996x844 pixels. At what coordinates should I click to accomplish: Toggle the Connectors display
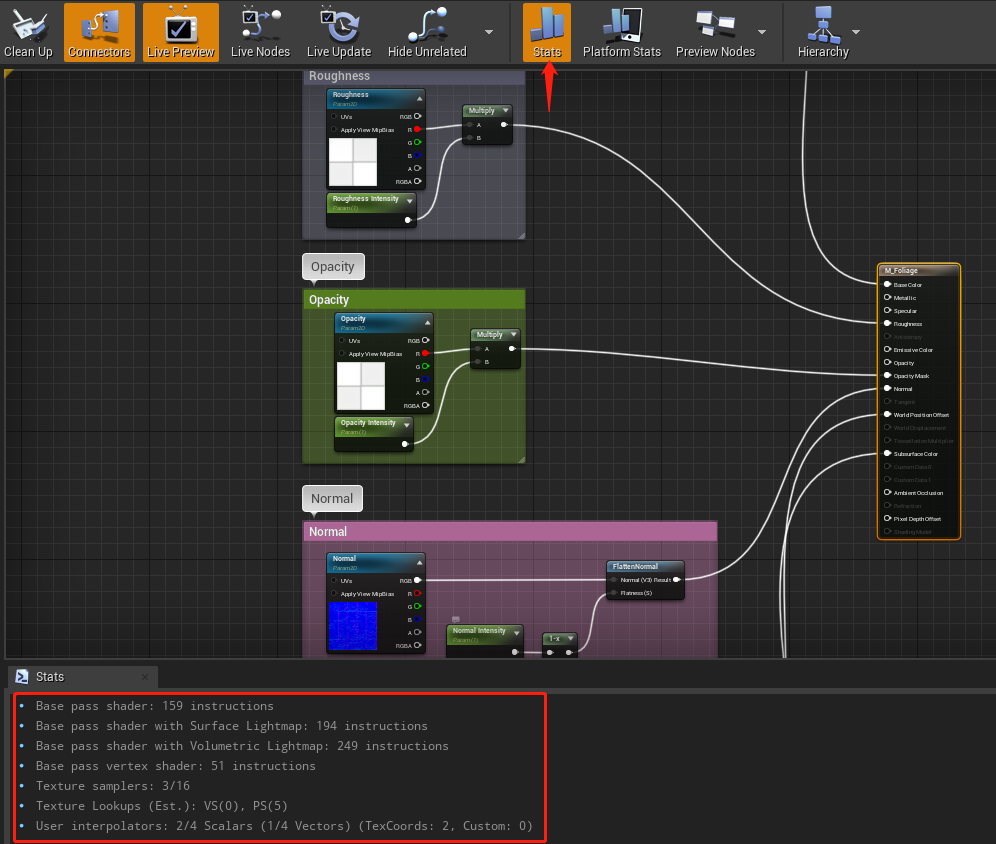click(x=98, y=31)
